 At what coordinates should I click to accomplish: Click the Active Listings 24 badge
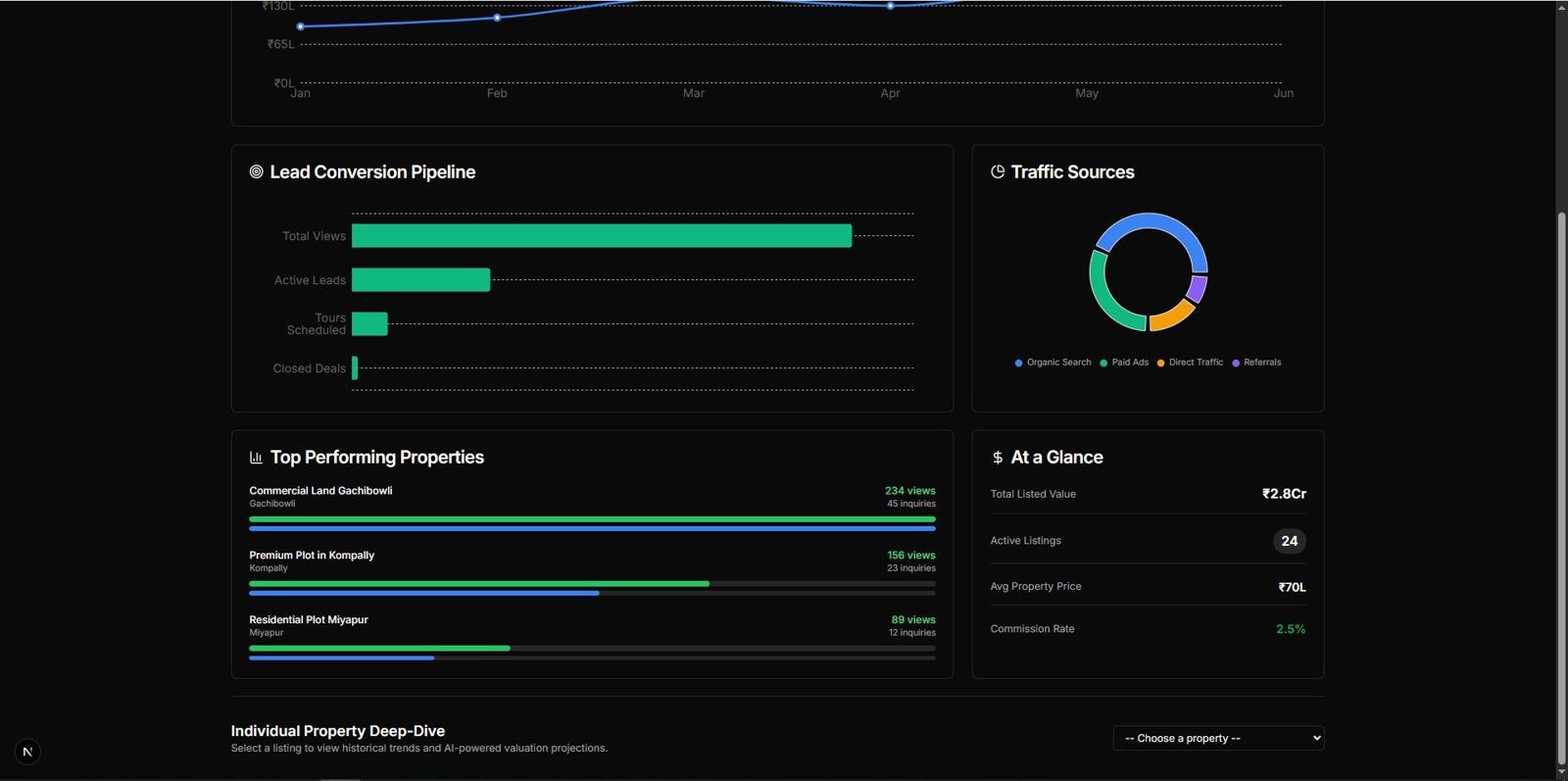[x=1290, y=541]
